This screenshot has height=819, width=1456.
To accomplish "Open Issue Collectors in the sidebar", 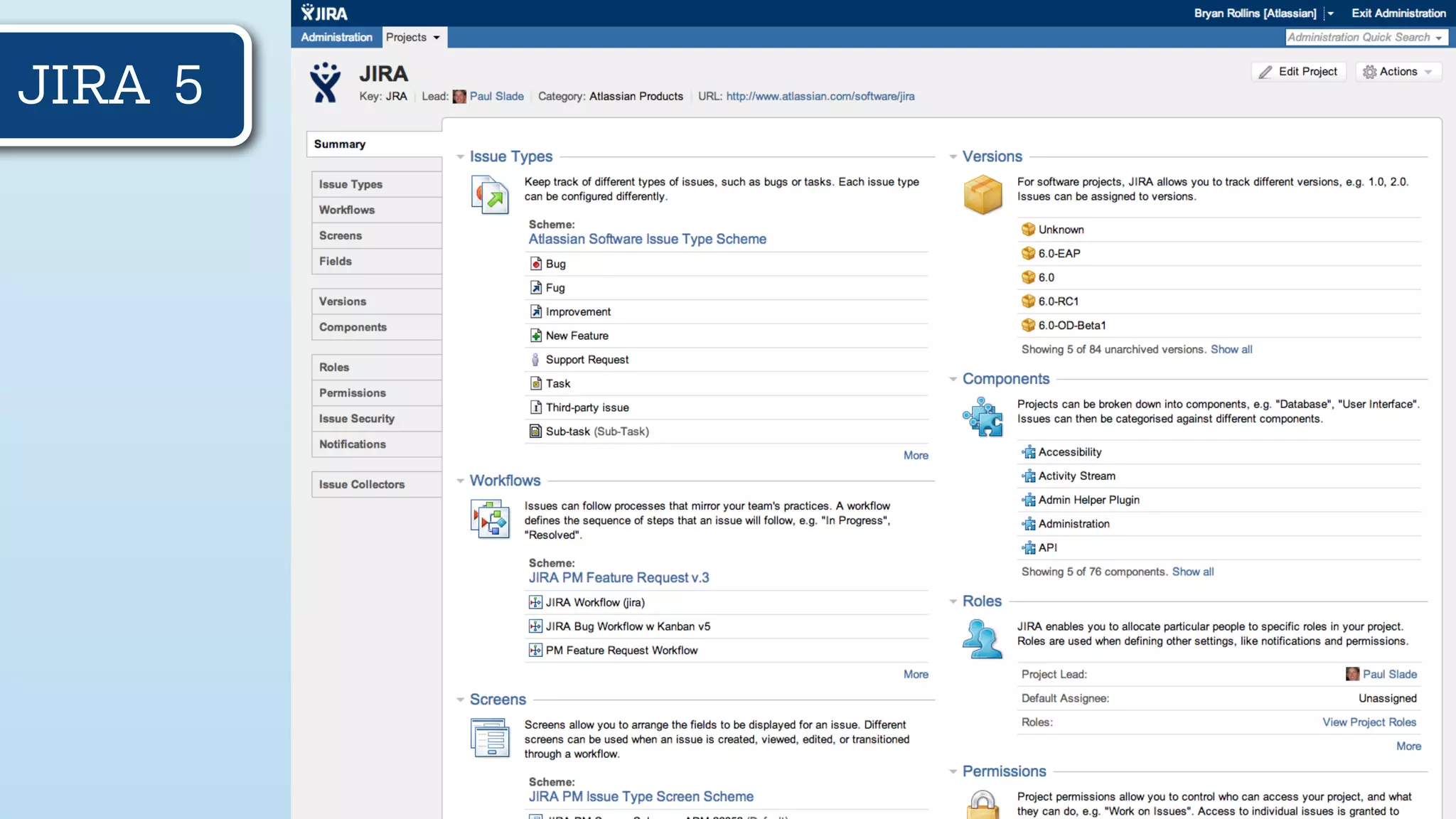I will [377, 485].
